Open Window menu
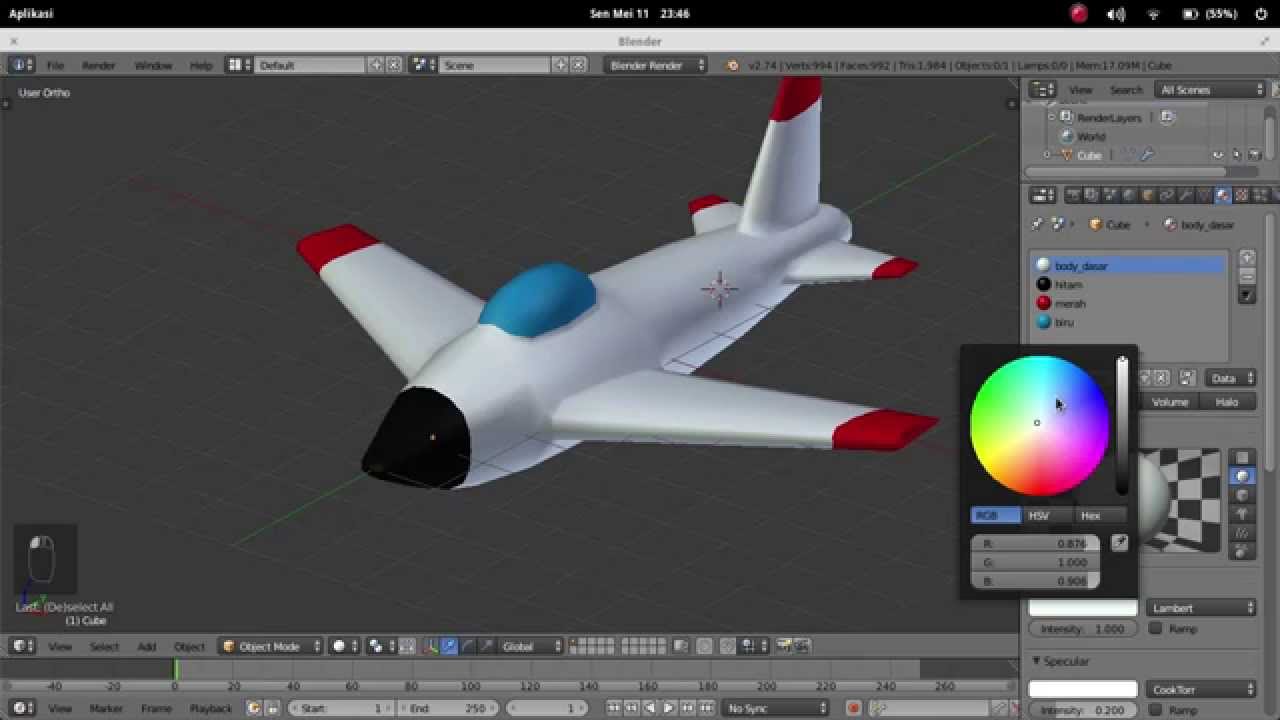Screen dimensions: 1280x720 (153, 65)
